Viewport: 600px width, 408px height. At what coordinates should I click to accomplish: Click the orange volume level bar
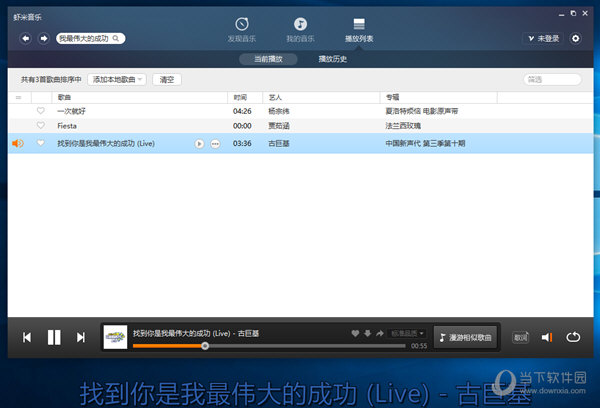tap(551, 337)
